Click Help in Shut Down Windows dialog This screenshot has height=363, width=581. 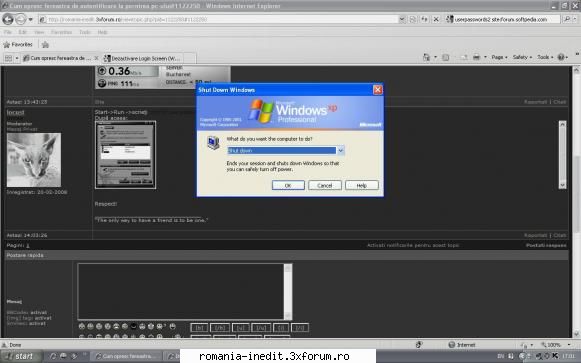[362, 185]
